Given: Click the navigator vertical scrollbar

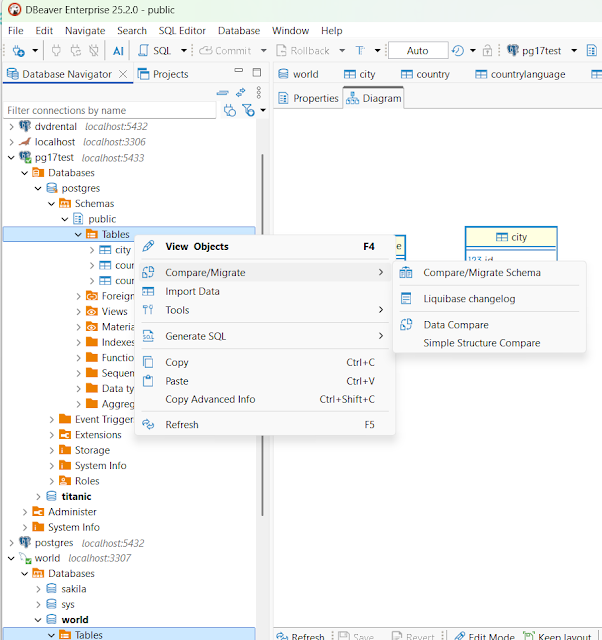Looking at the screenshot, I should pyautogui.click(x=262, y=335).
